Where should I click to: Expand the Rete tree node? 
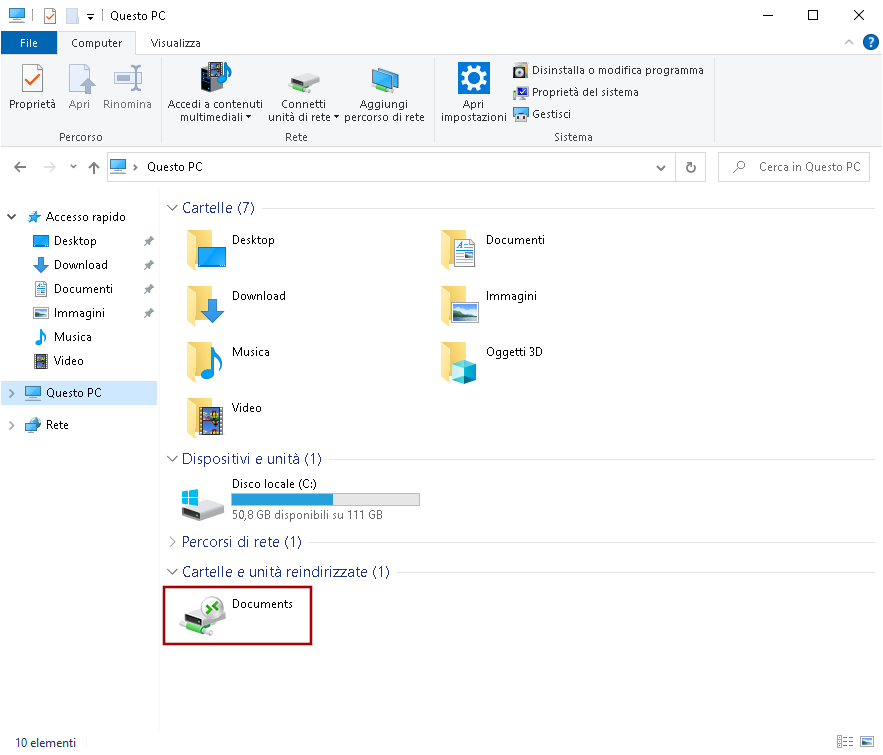click(x=12, y=425)
